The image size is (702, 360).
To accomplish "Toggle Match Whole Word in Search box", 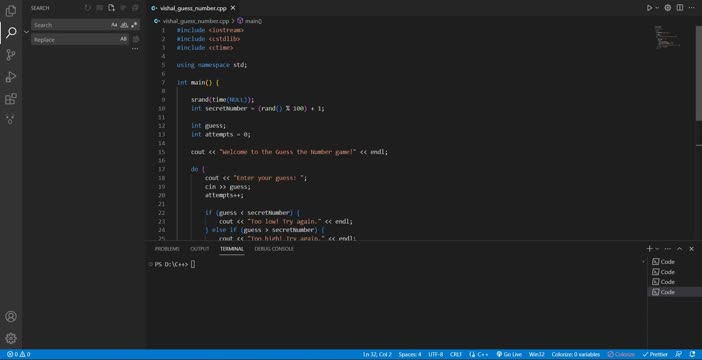I will pyautogui.click(x=124, y=25).
